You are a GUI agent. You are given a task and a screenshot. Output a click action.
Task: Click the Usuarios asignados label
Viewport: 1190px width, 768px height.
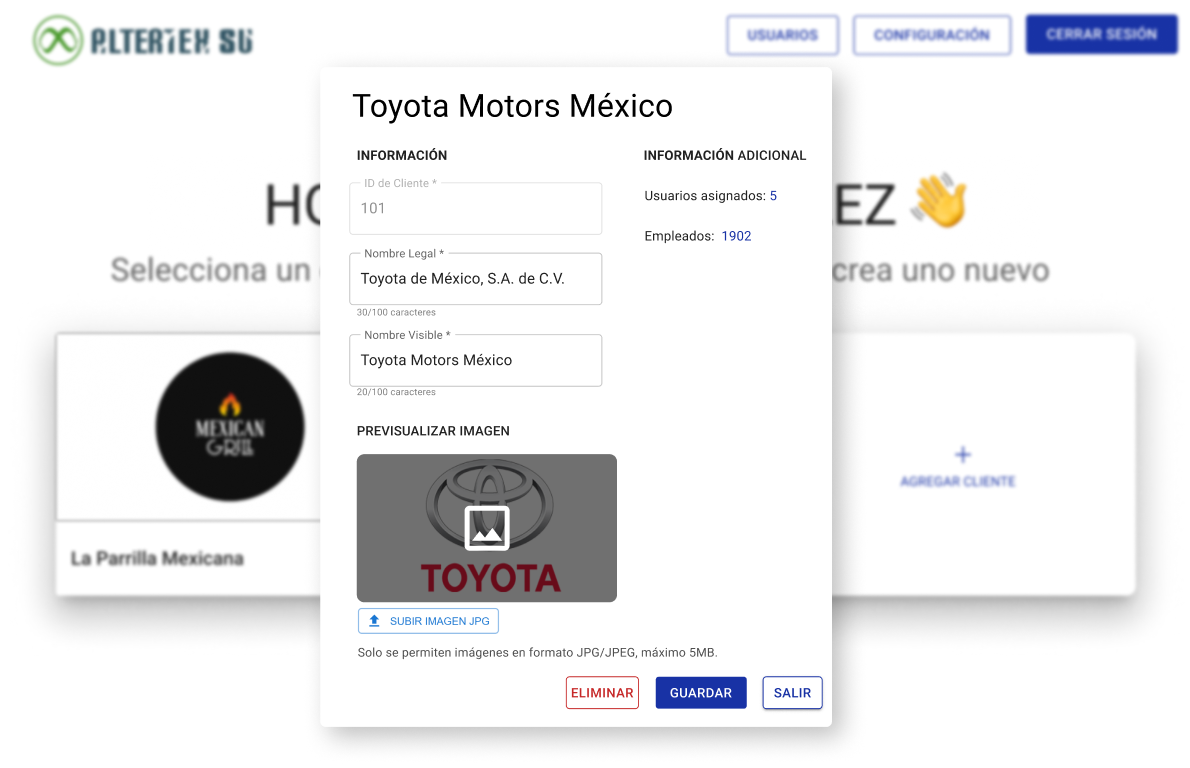705,196
